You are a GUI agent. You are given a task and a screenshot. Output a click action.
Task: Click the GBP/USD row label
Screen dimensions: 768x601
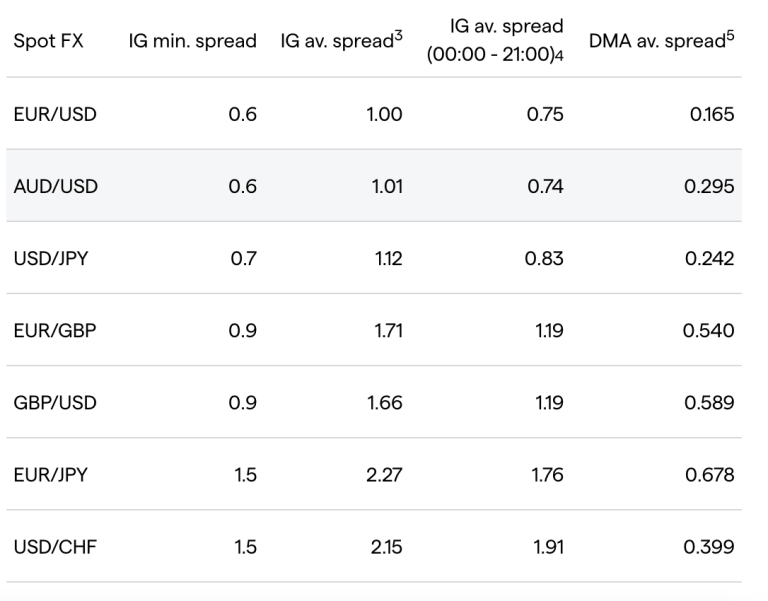tap(55, 403)
